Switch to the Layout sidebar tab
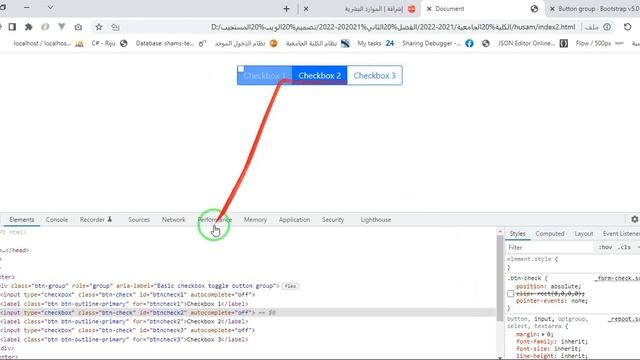Viewport: 640px width, 360px height. pyautogui.click(x=584, y=233)
